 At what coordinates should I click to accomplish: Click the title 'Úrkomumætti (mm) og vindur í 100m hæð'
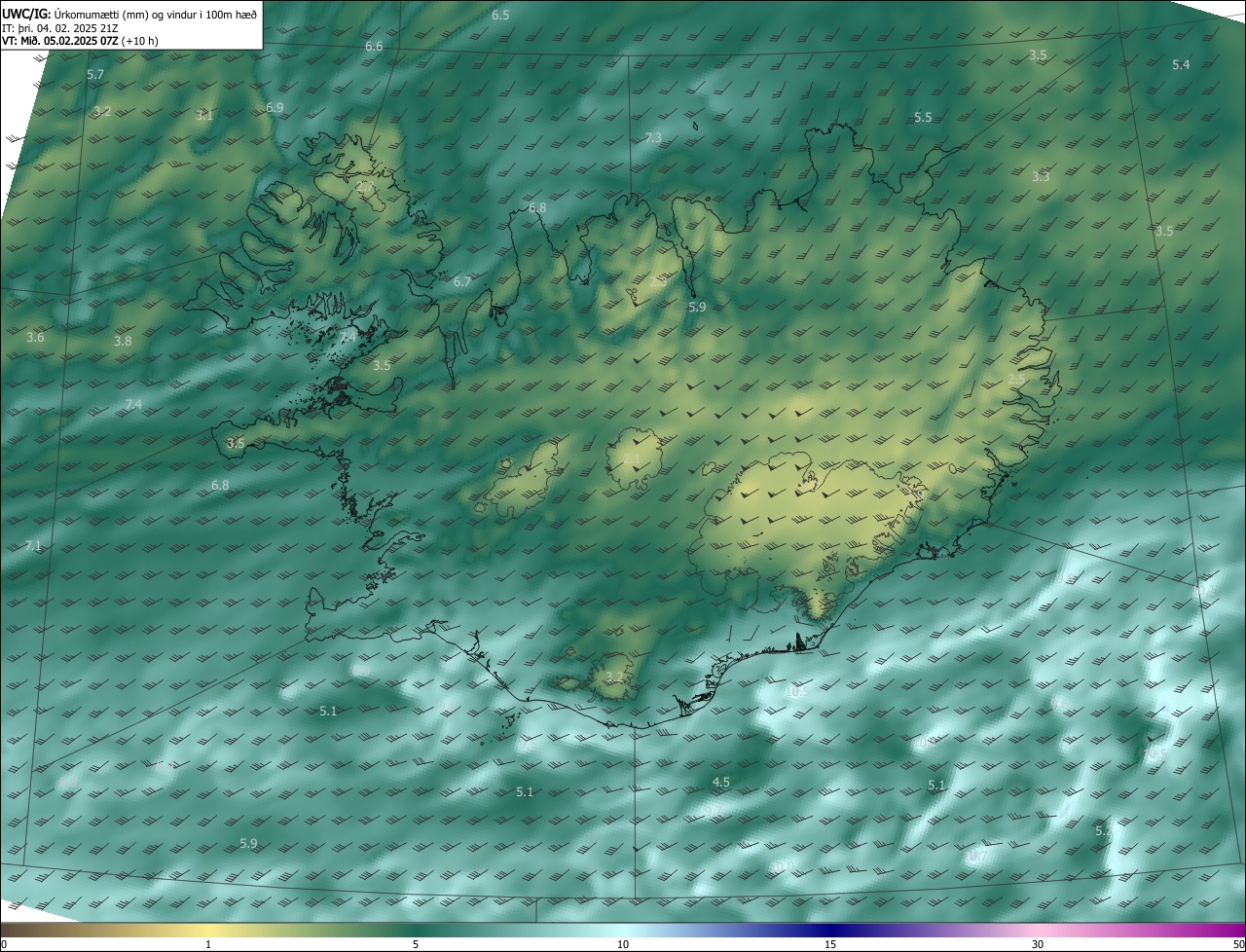[156, 14]
